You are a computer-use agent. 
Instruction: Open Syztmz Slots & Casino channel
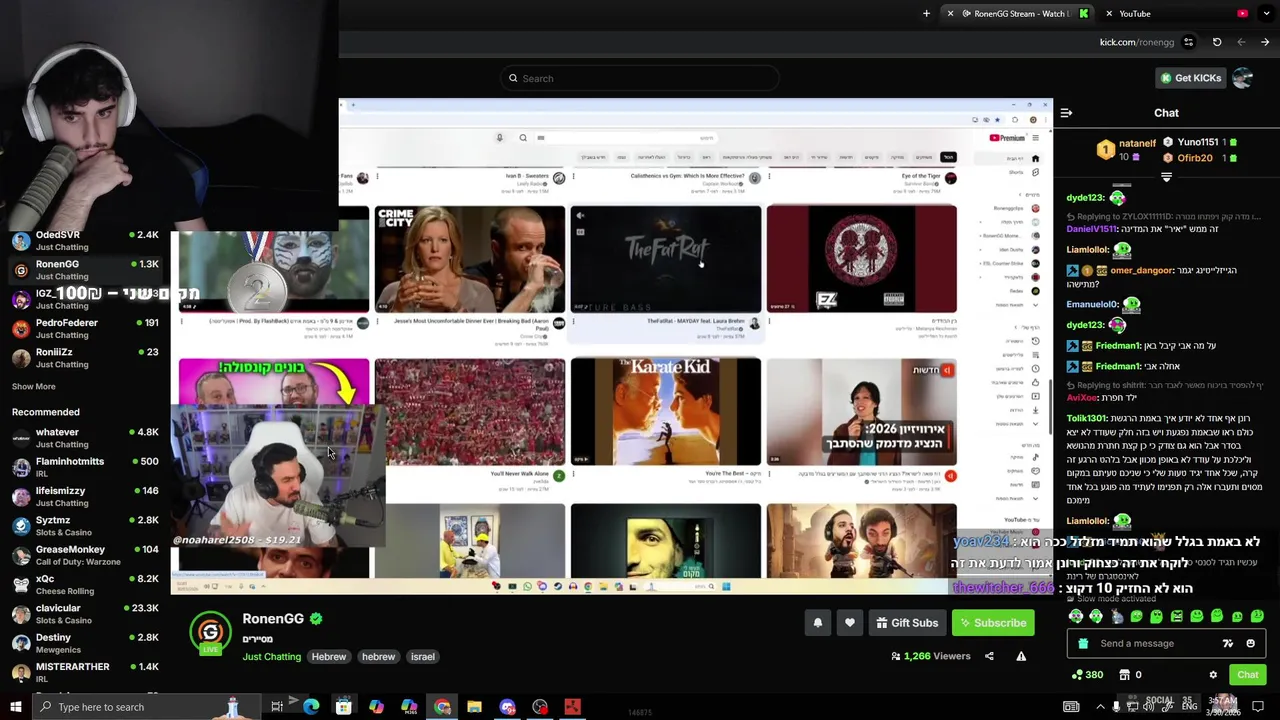click(x=85, y=525)
